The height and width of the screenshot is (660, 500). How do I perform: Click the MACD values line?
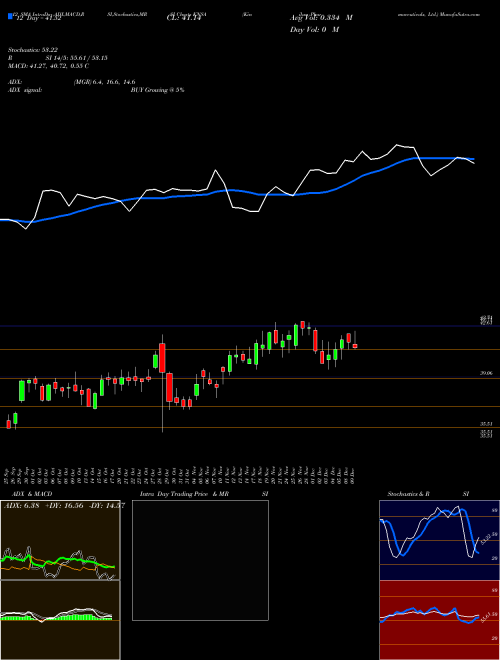click(48, 66)
